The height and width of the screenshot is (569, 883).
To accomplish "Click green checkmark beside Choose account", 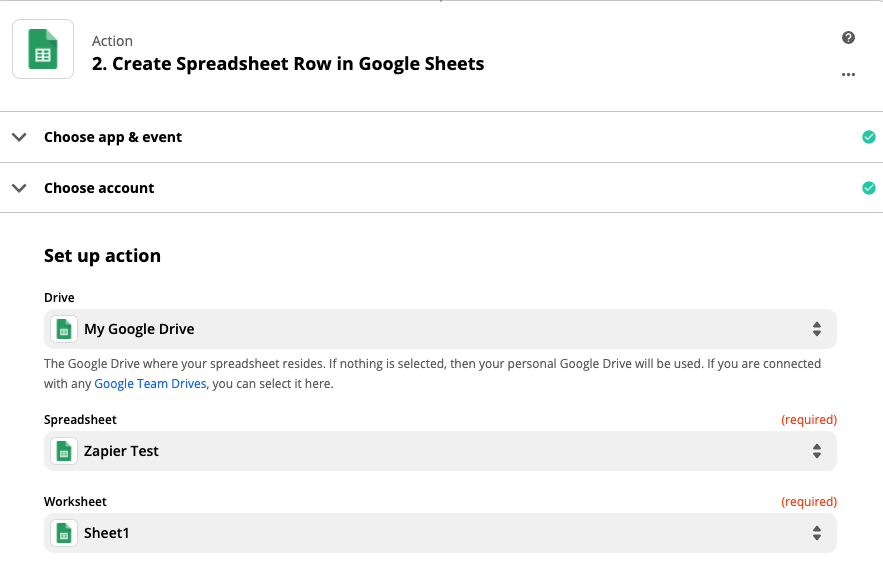I will pyautogui.click(x=868, y=188).
